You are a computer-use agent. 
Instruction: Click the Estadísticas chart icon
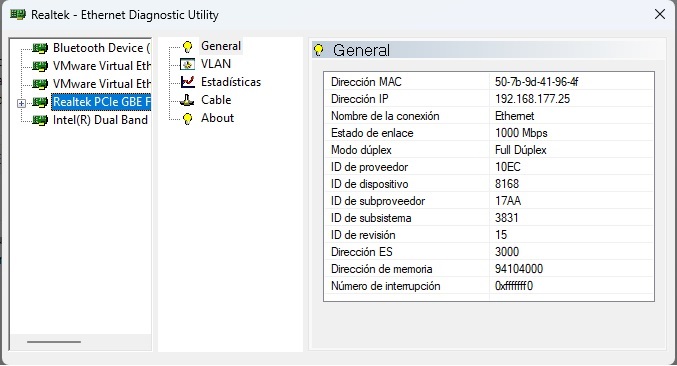coord(187,82)
